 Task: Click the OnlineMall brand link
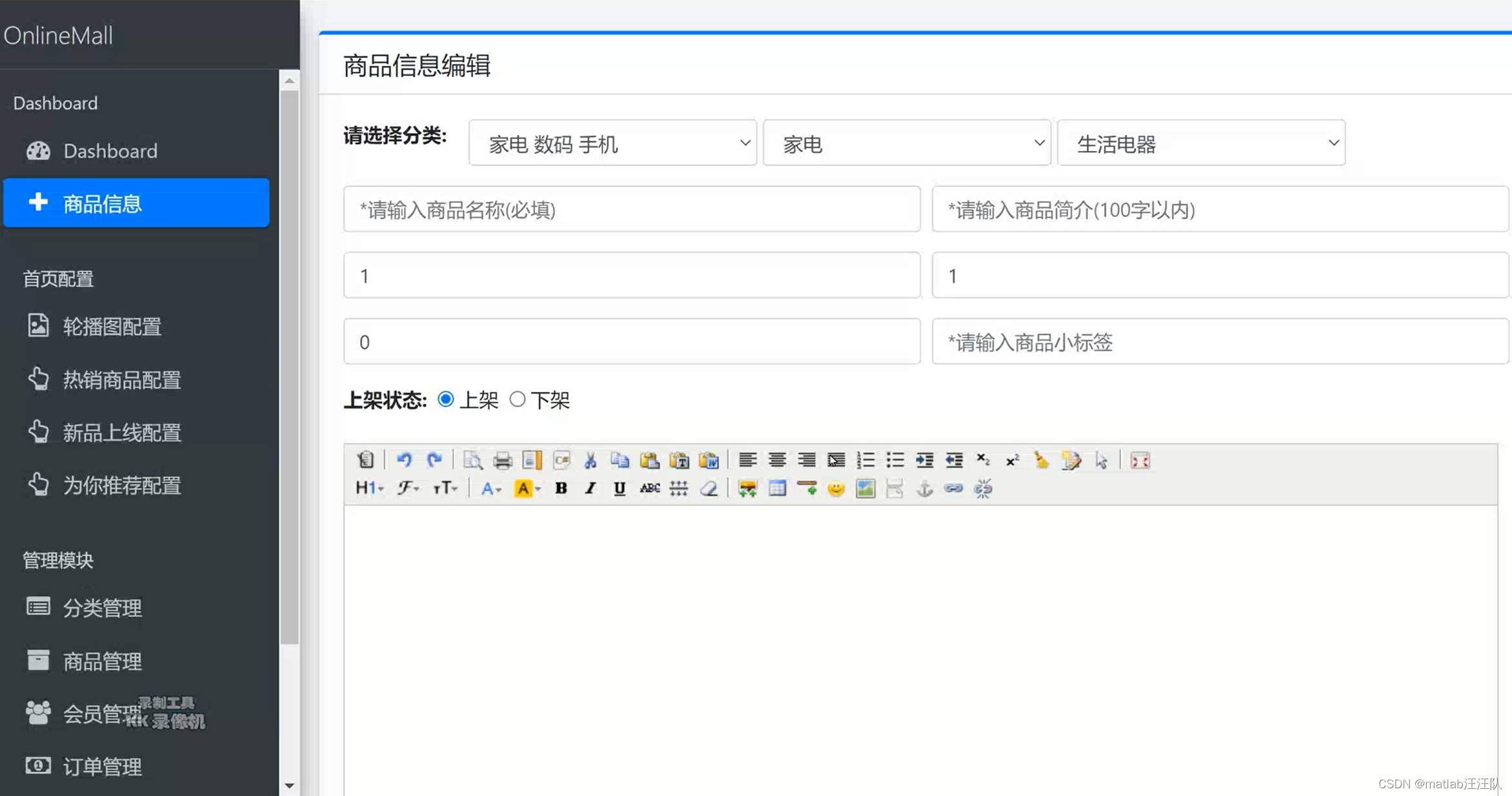pos(58,36)
